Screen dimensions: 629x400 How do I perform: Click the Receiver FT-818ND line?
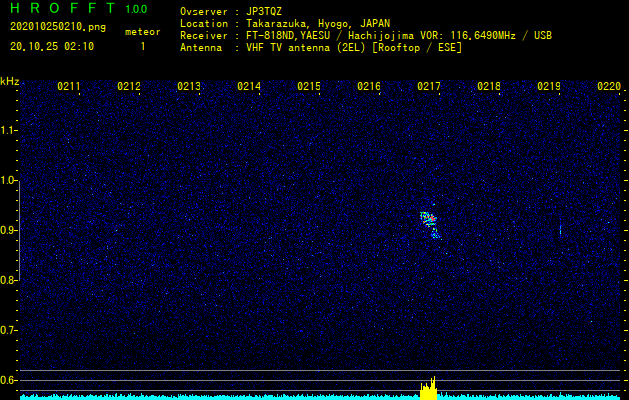point(366,36)
